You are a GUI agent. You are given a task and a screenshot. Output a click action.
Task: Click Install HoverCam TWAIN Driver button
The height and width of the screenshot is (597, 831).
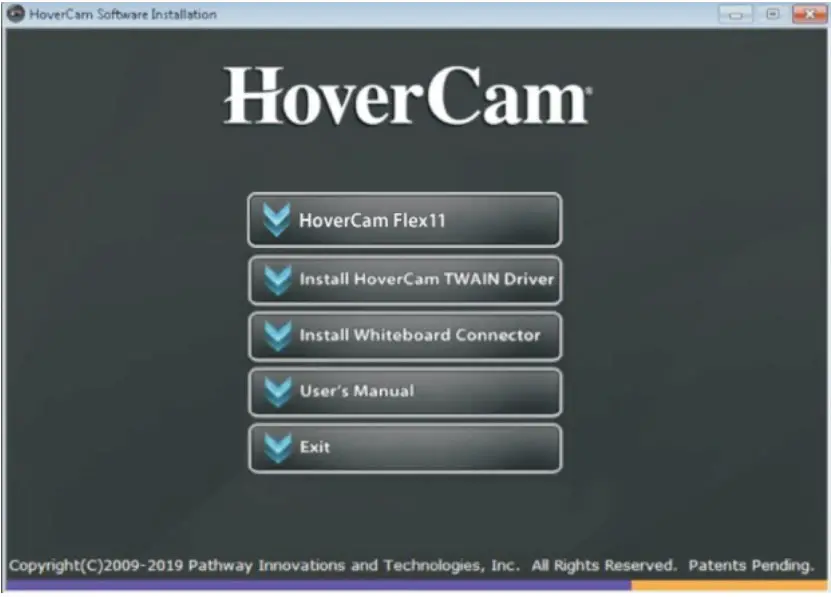(404, 280)
